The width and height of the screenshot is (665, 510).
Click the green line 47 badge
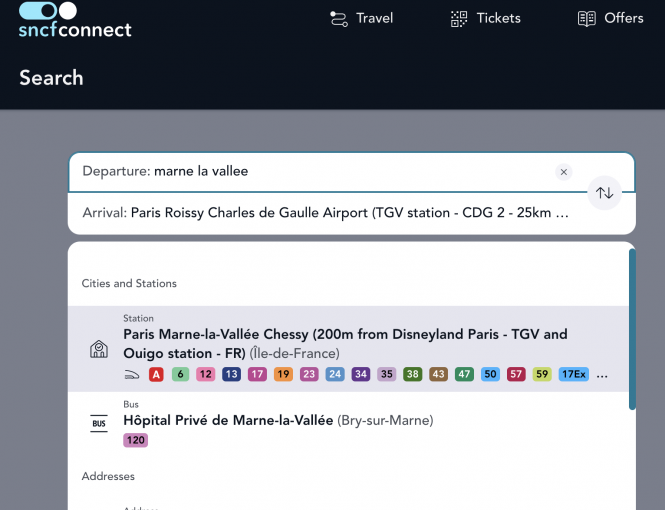click(x=464, y=374)
